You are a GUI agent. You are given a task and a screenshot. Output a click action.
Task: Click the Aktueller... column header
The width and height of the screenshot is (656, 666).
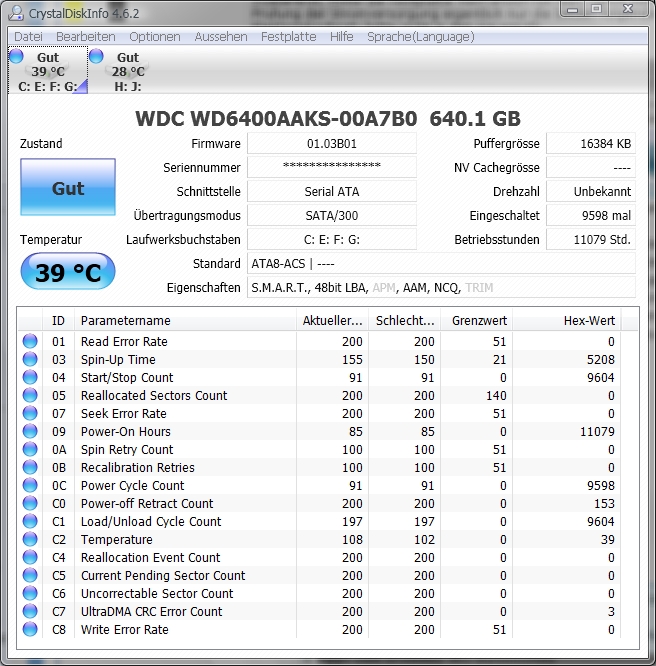click(x=333, y=320)
